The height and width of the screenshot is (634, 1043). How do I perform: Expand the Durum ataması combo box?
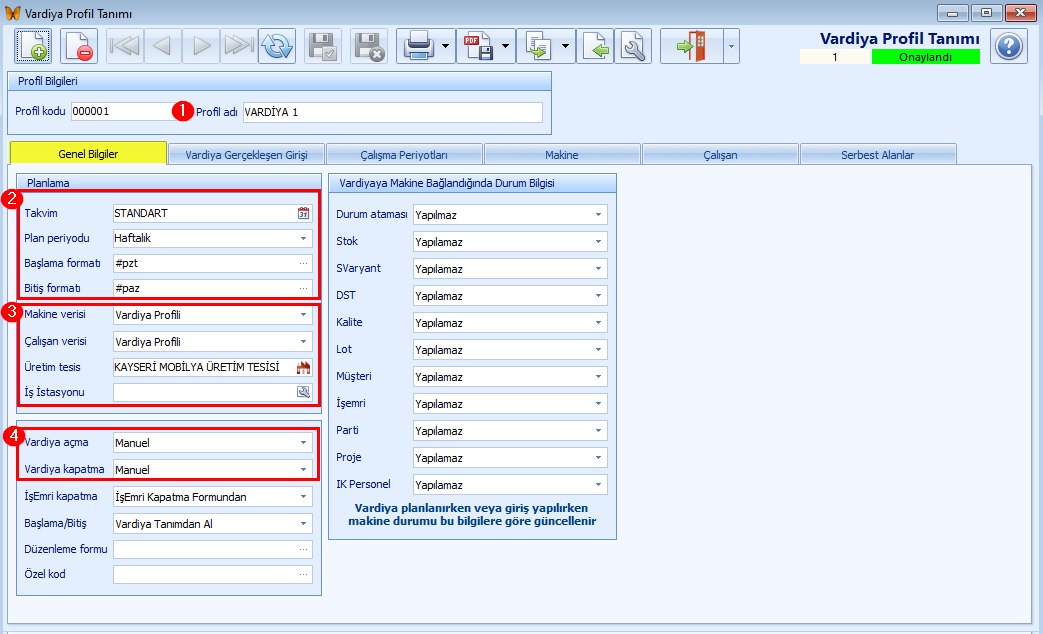tap(598, 215)
